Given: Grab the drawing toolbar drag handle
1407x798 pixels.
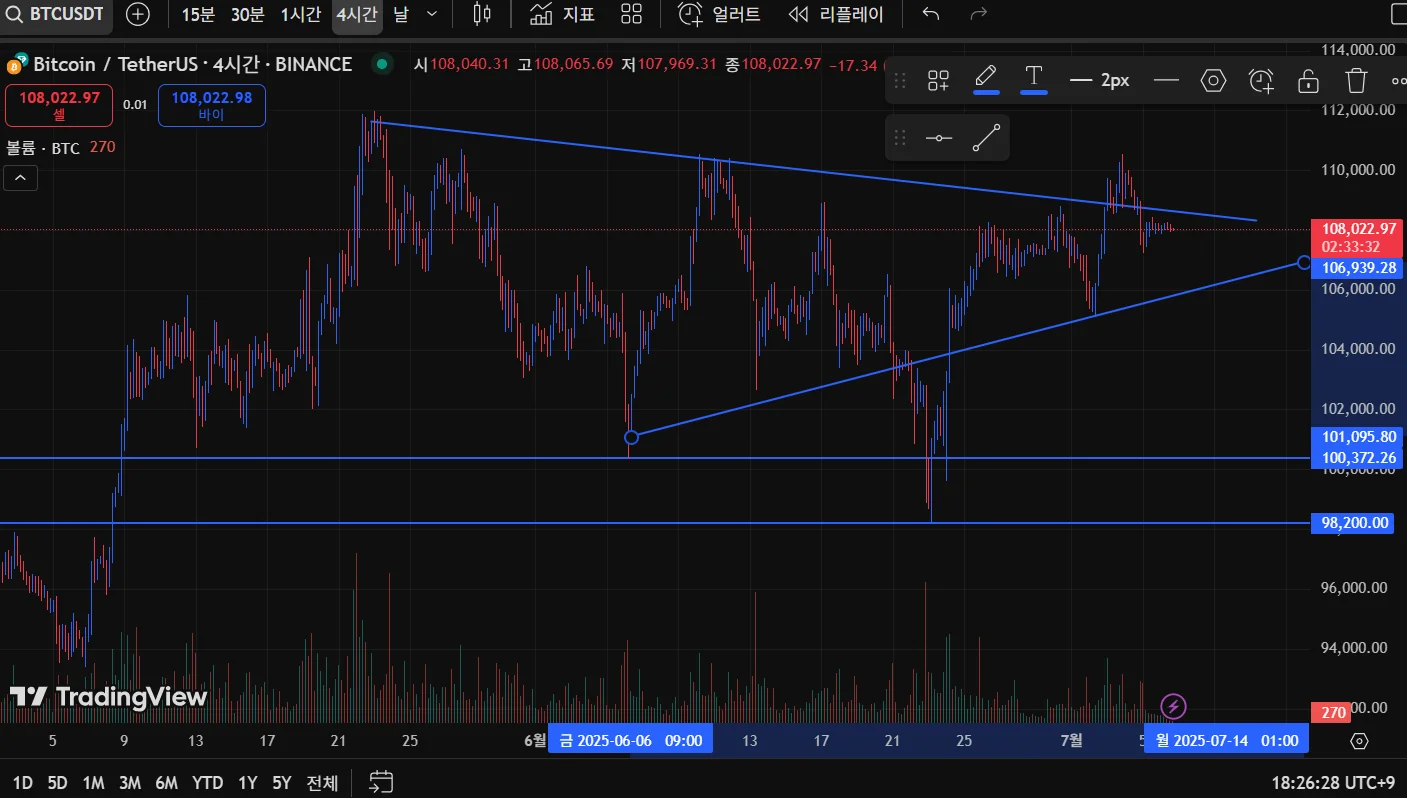Looking at the screenshot, I should point(900,80).
